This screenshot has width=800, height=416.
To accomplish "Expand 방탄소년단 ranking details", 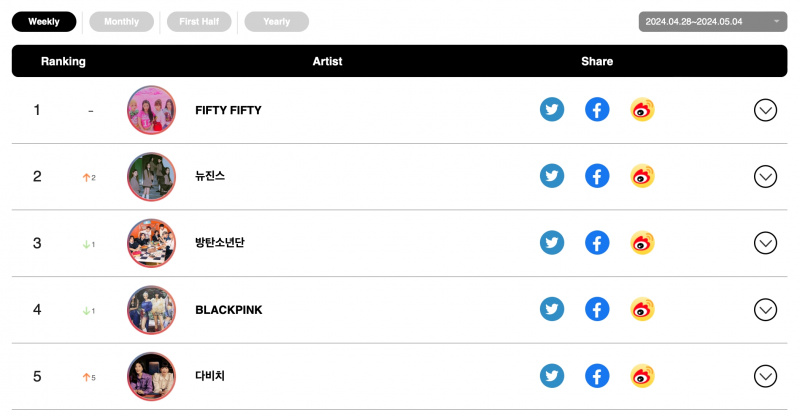I will [765, 243].
